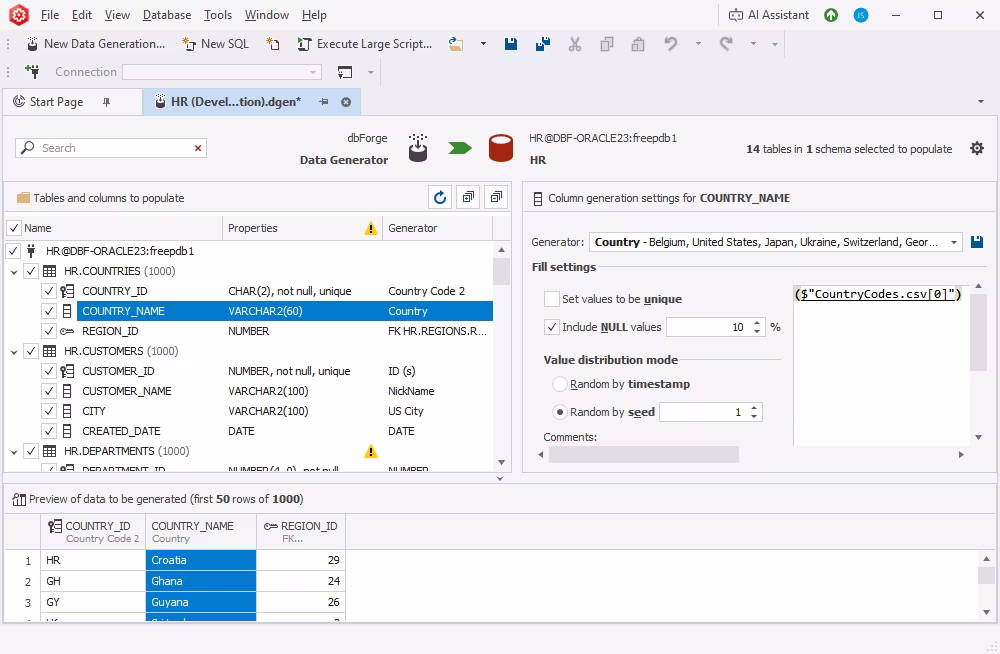Refresh the tables and columns list
The width and height of the screenshot is (1000, 654).
(440, 198)
